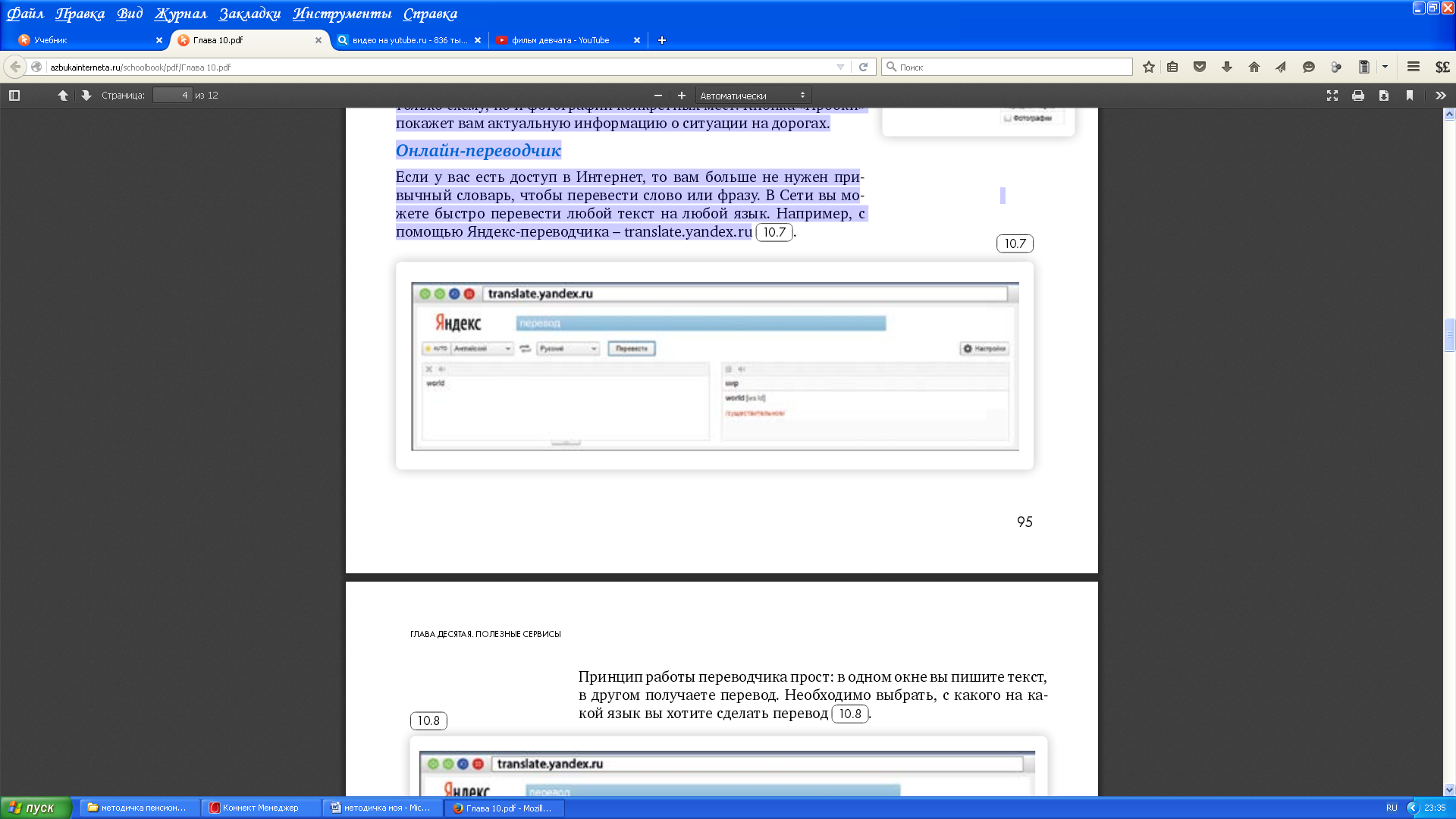The height and width of the screenshot is (819, 1456).
Task: Open a new browser tab
Action: (x=662, y=40)
